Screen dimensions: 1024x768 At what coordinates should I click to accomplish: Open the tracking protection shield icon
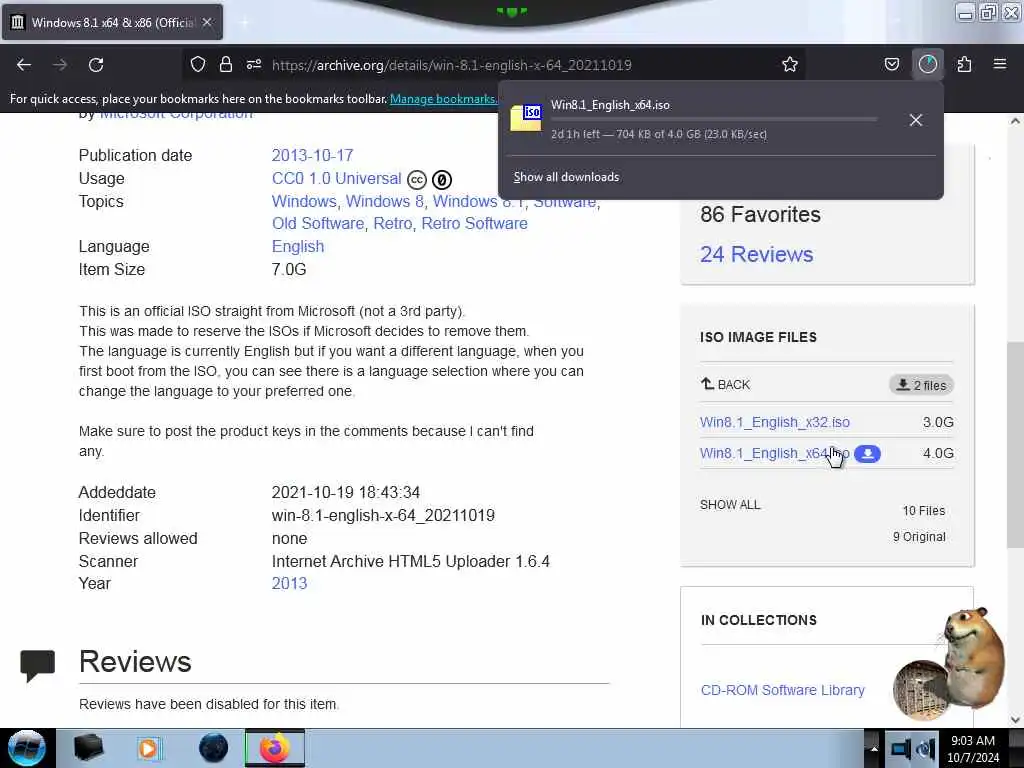[x=198, y=65]
